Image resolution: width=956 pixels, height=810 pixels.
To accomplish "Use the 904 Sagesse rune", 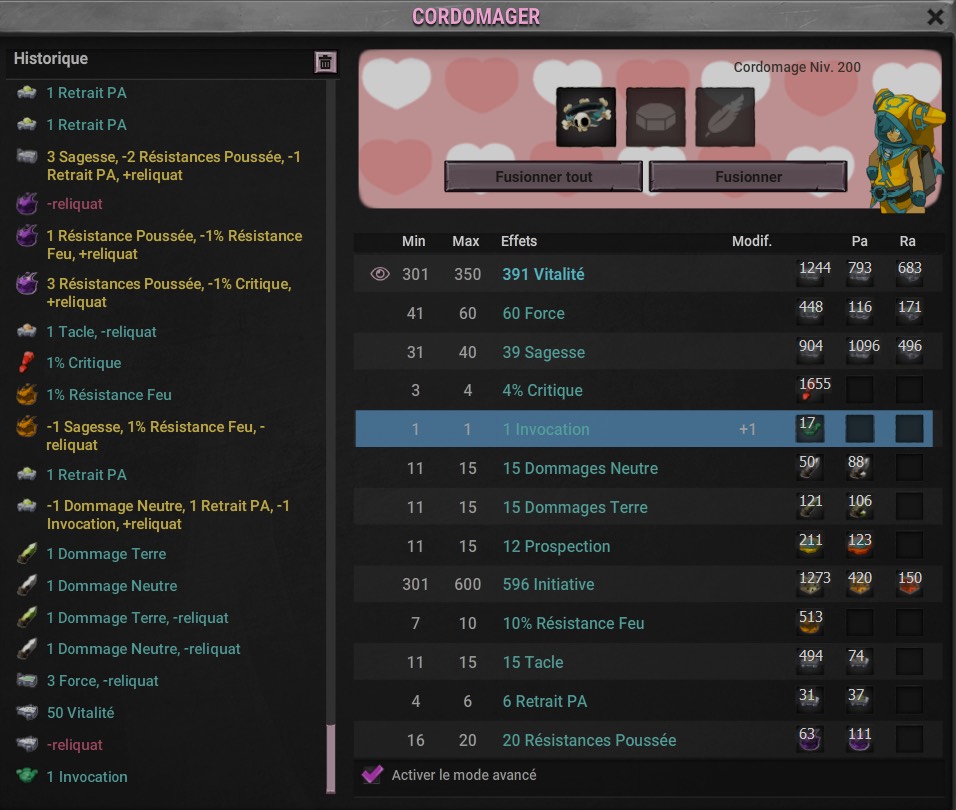I will tap(811, 352).
